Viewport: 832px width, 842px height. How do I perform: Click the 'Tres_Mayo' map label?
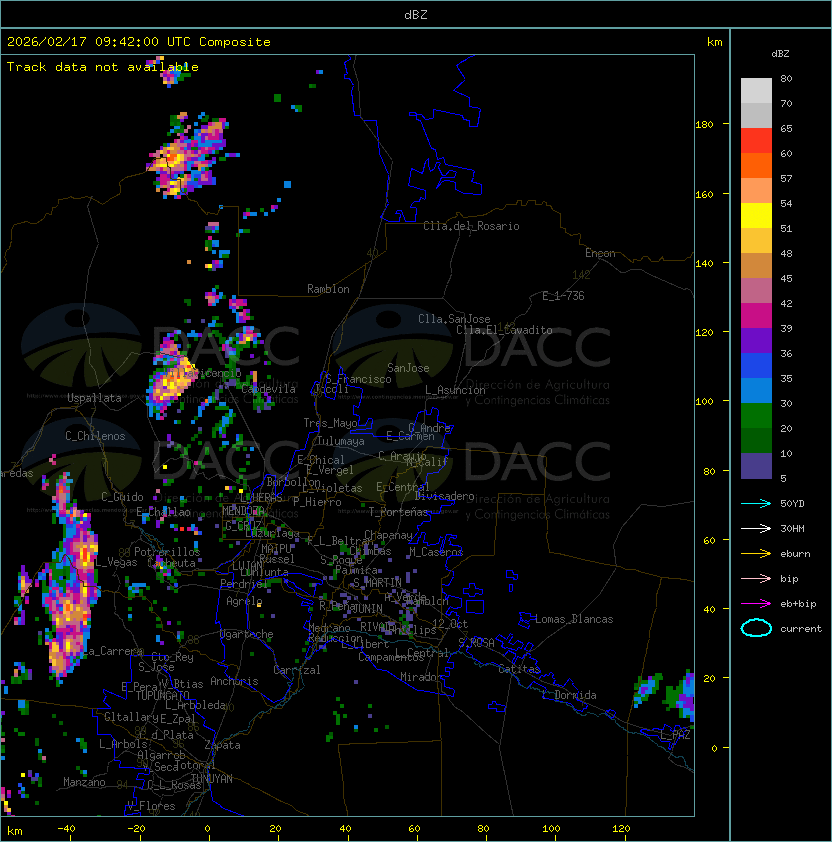pyautogui.click(x=330, y=423)
